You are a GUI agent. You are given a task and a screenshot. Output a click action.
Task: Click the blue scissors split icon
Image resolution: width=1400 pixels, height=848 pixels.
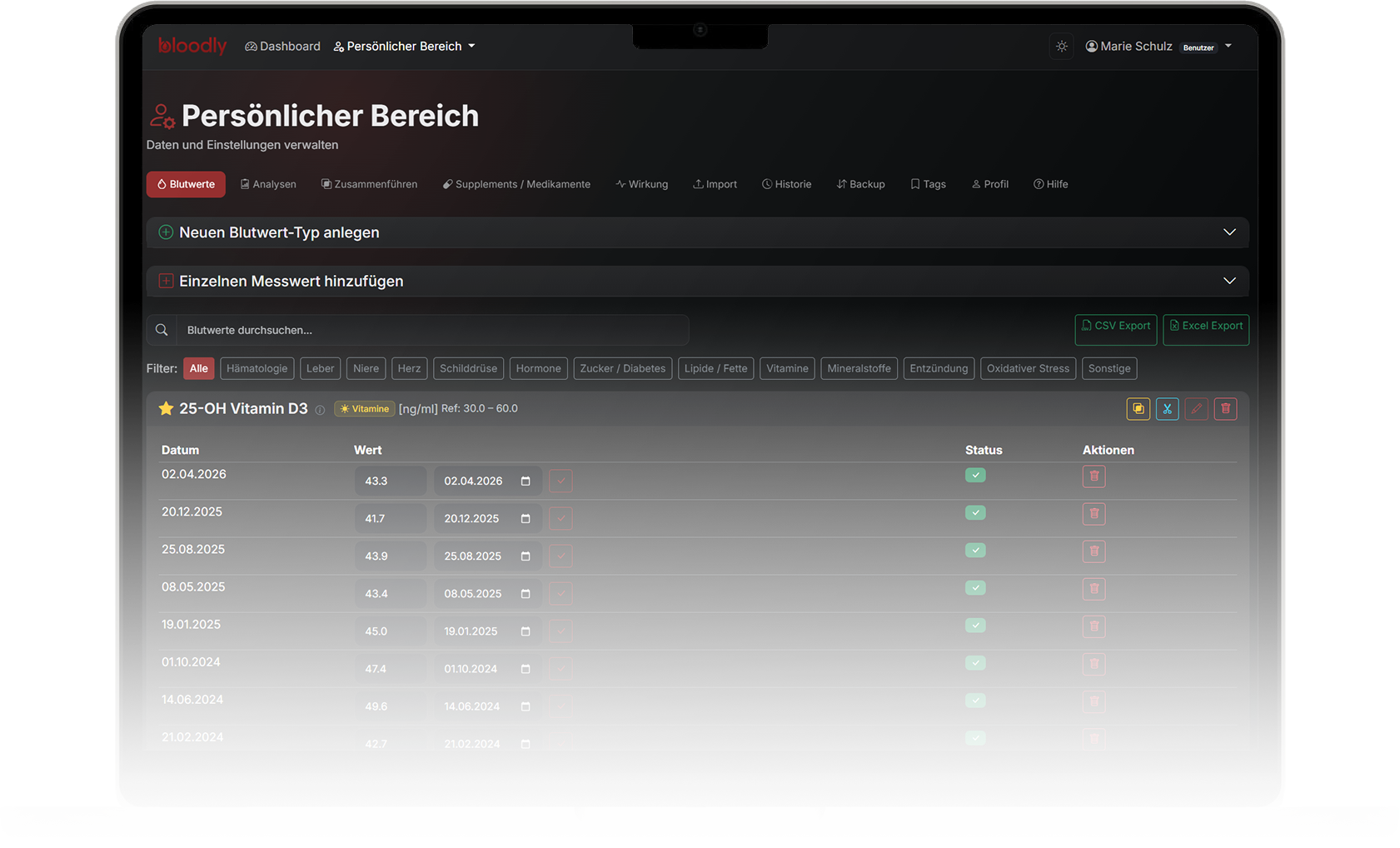pos(1167,409)
